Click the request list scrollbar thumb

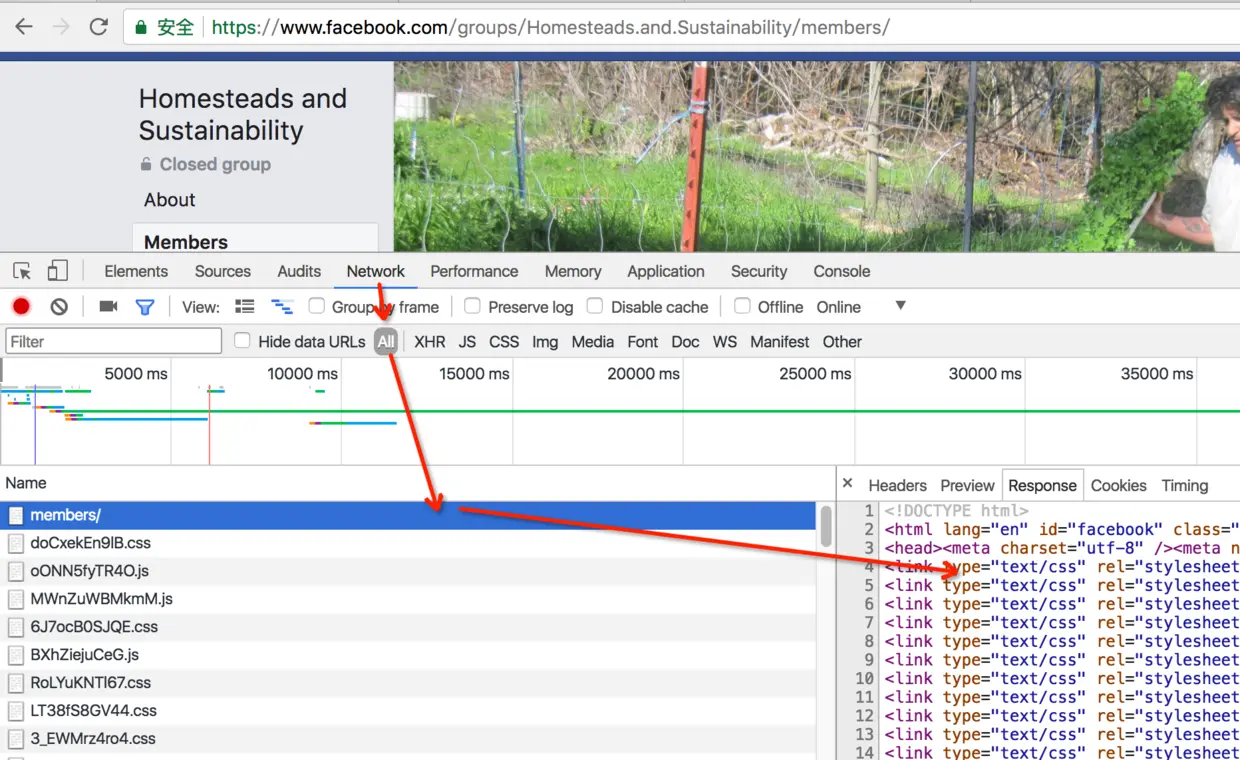tap(826, 525)
